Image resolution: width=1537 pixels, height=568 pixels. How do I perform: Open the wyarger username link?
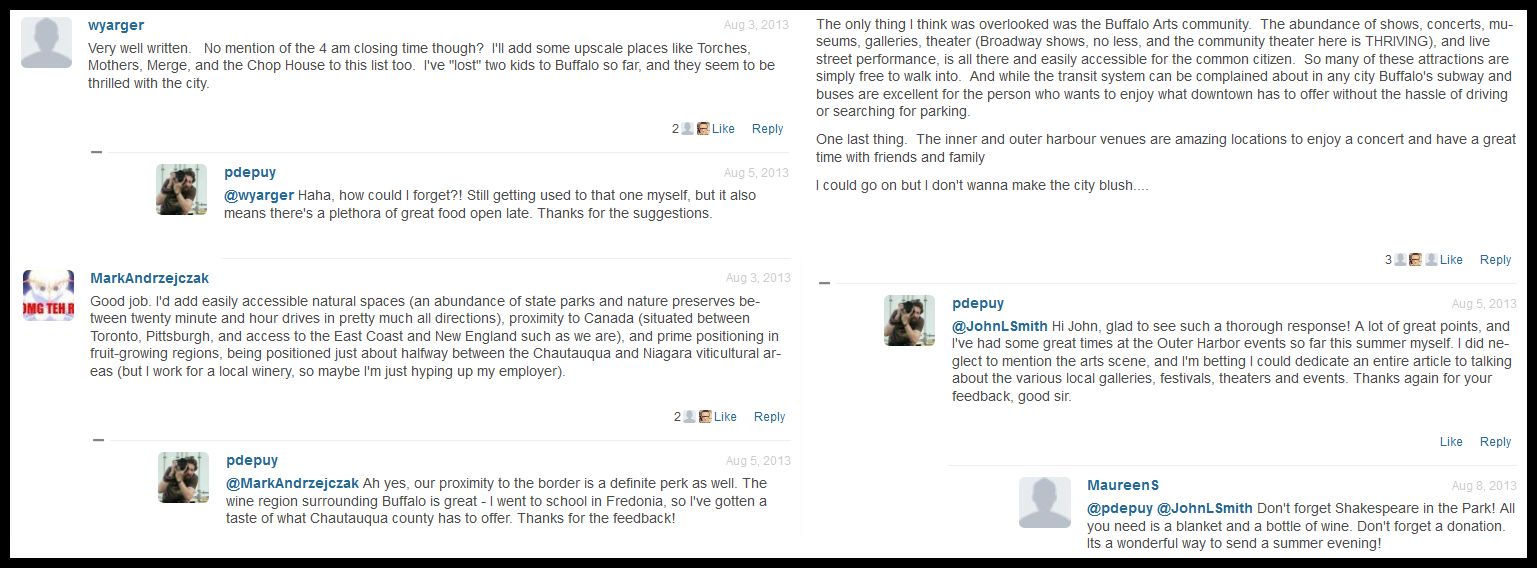tap(116, 25)
